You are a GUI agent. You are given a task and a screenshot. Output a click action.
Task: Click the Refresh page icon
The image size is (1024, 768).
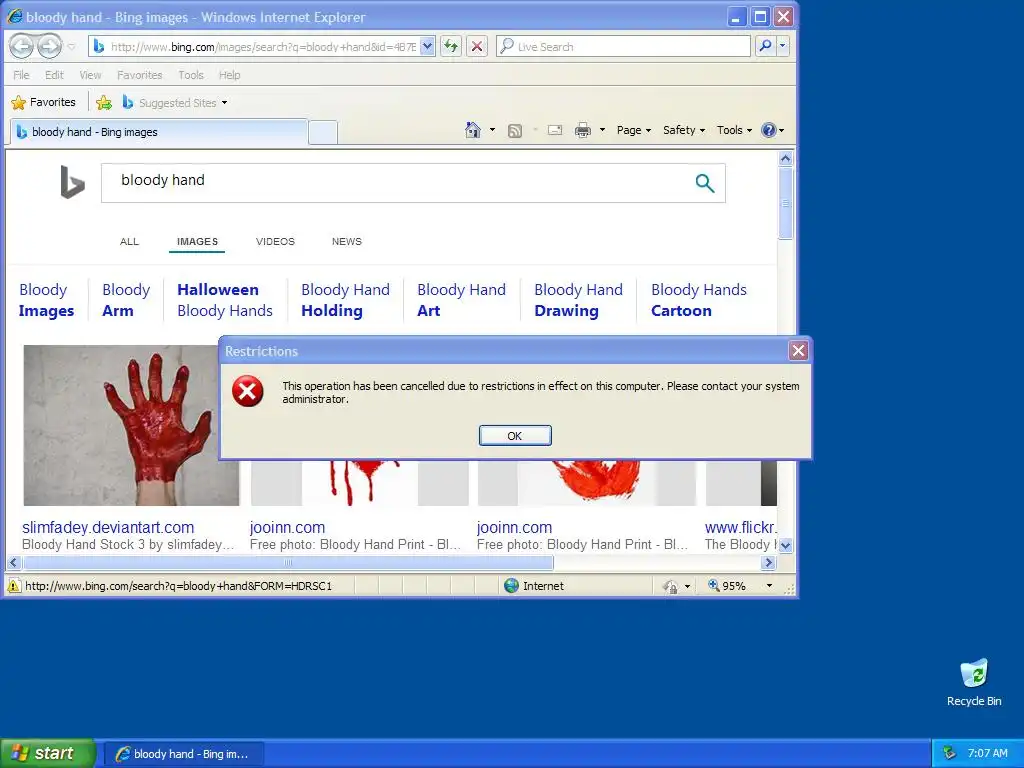tap(451, 46)
